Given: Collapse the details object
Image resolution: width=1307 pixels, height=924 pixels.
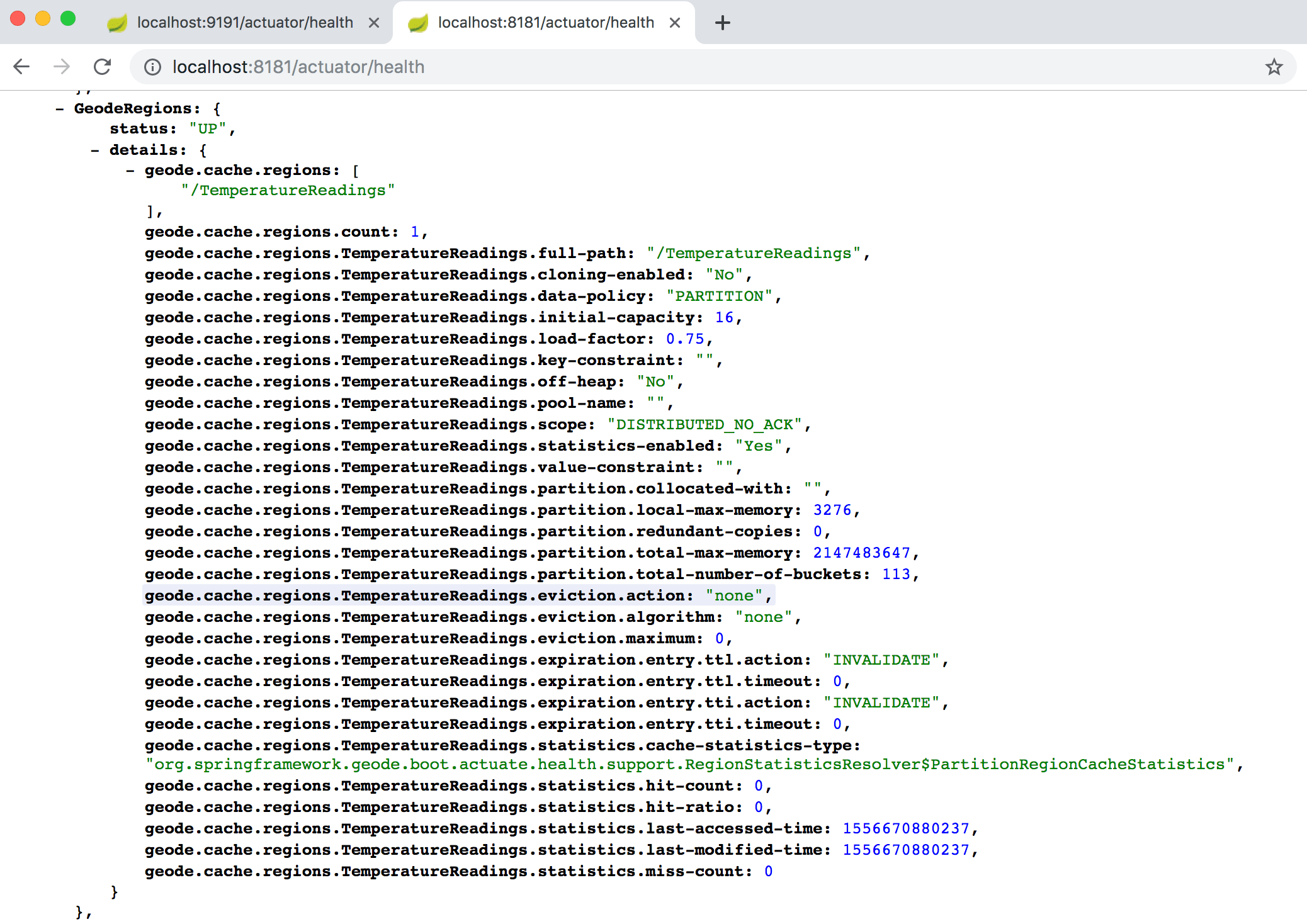Looking at the screenshot, I should [93, 149].
